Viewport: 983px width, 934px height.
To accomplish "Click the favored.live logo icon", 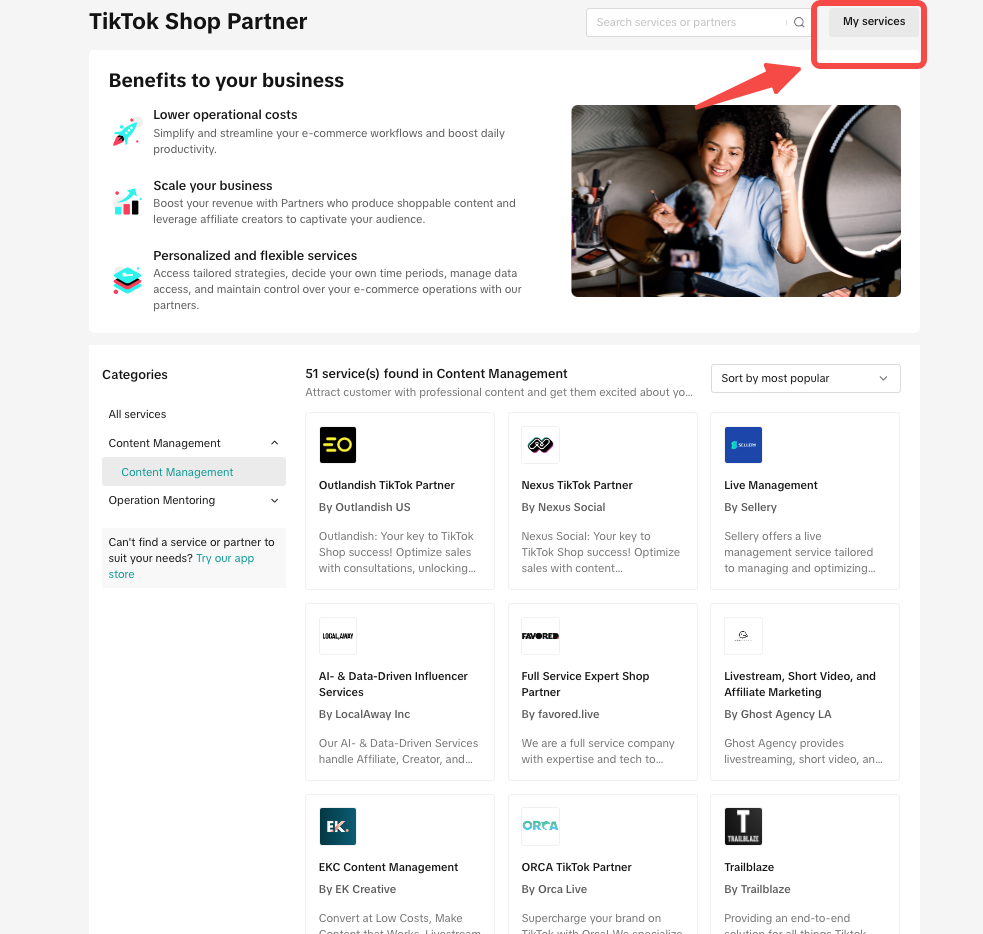I will (540, 636).
